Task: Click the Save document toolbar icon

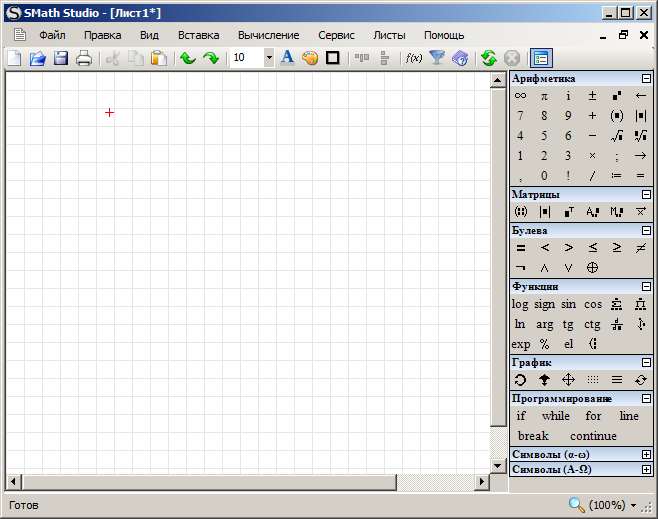Action: coord(61,58)
